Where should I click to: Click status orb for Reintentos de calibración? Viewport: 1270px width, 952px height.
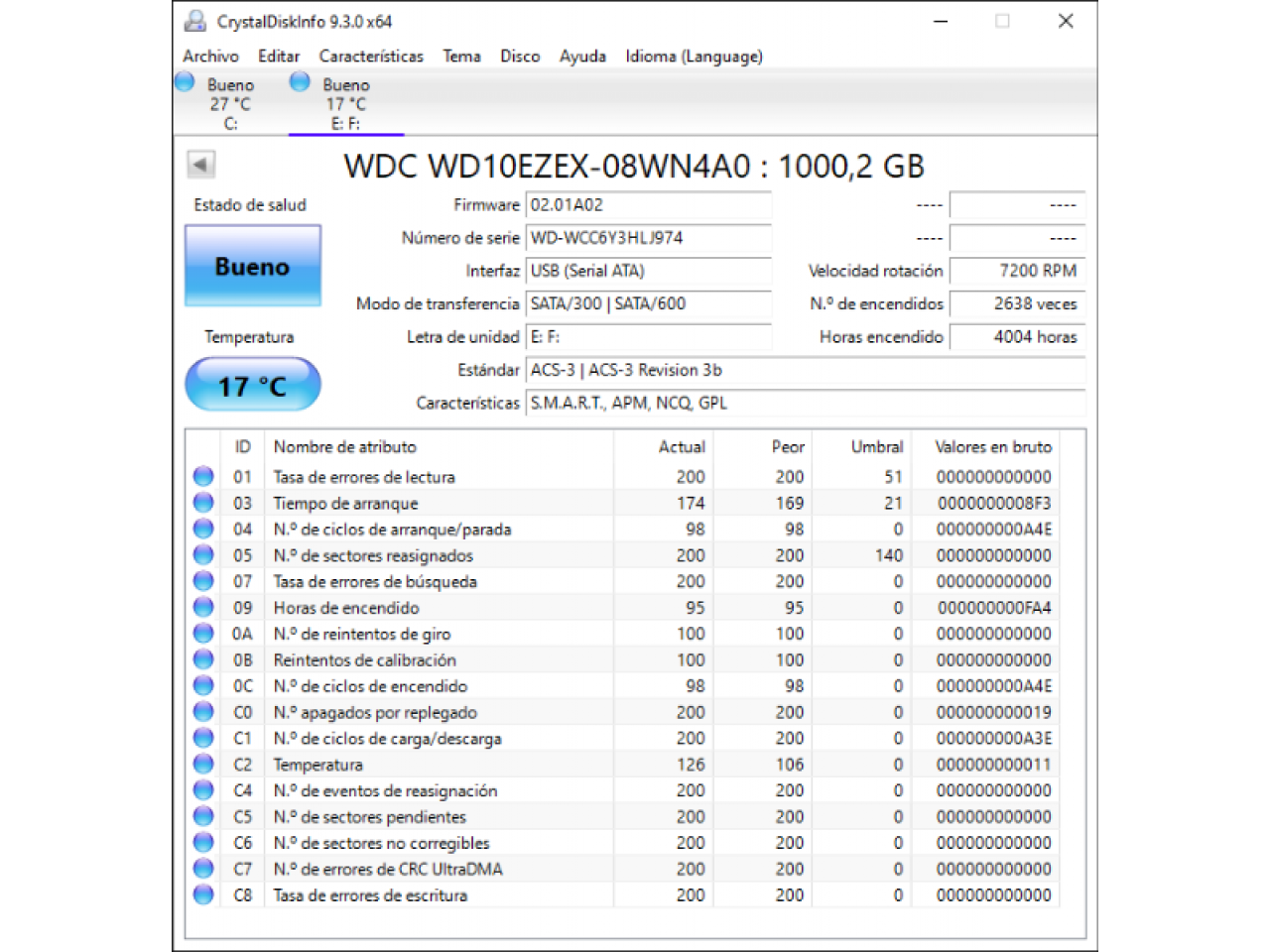[x=203, y=659]
